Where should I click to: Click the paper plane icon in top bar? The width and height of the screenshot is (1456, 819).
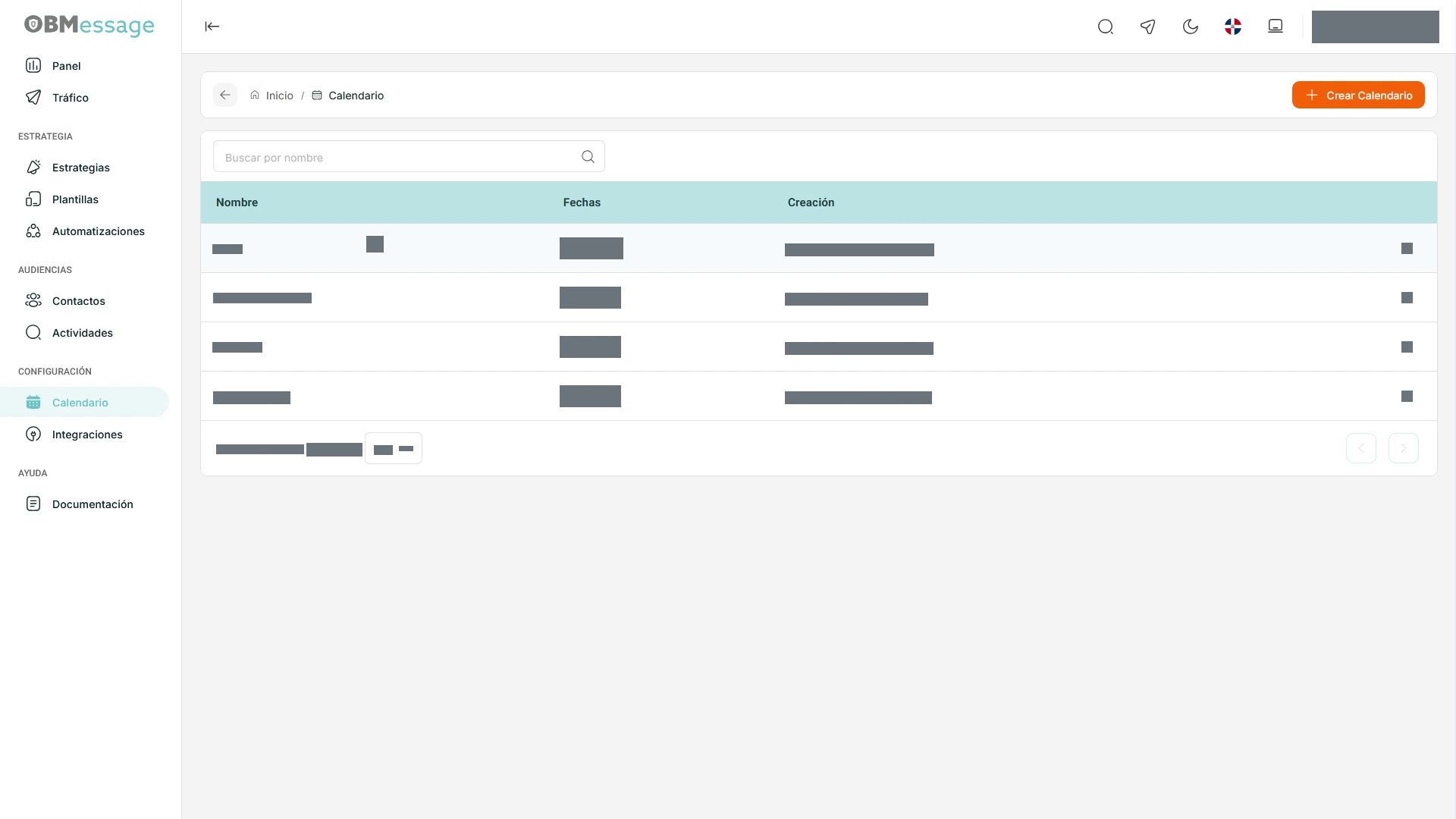1148,27
